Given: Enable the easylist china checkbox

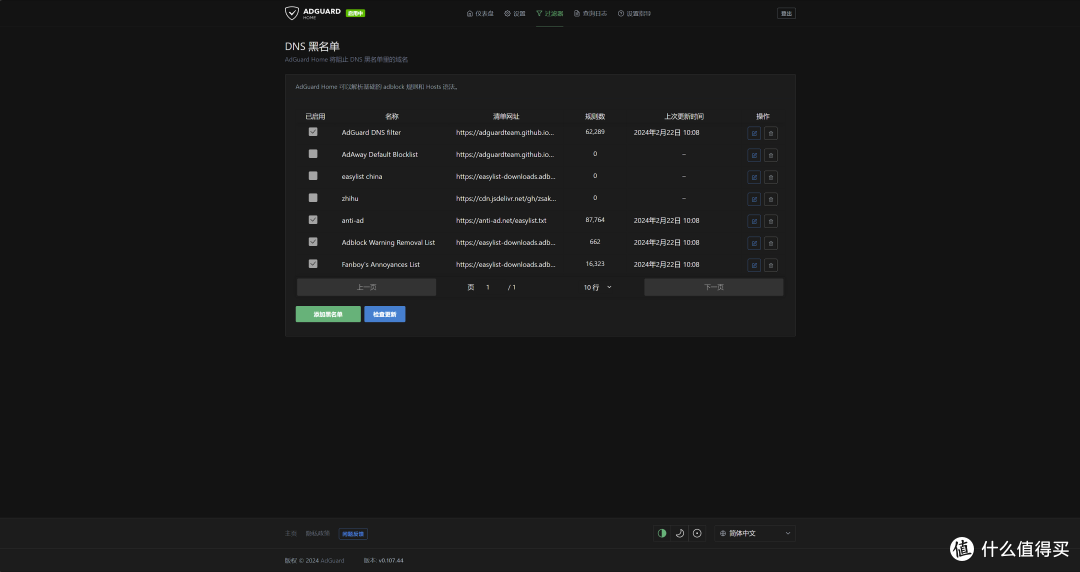Looking at the screenshot, I should click(x=313, y=176).
